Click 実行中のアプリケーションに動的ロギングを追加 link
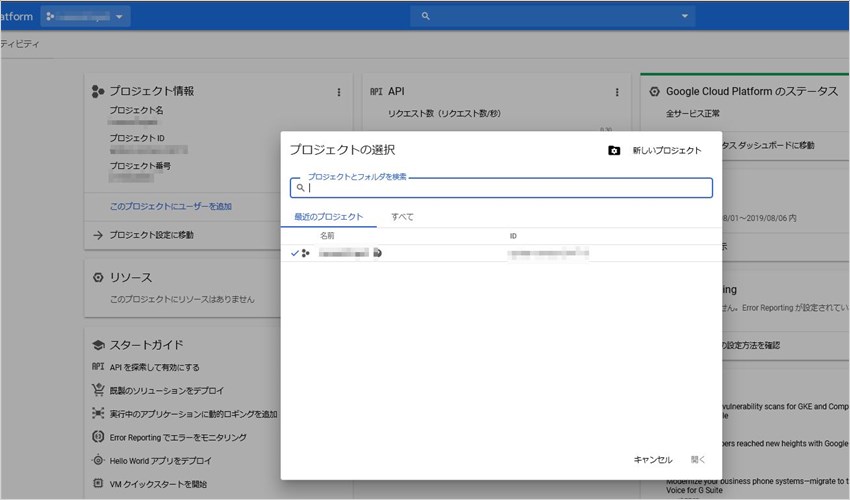 (193, 414)
